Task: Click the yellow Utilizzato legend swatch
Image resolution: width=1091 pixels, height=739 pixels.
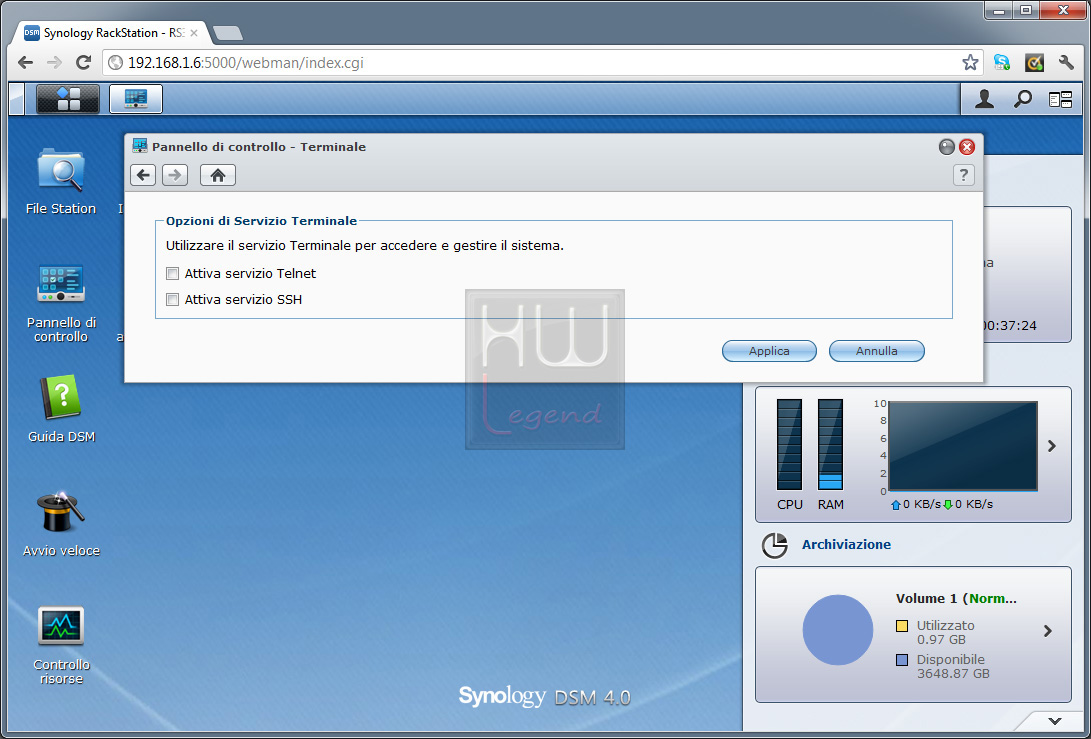Action: click(x=902, y=626)
